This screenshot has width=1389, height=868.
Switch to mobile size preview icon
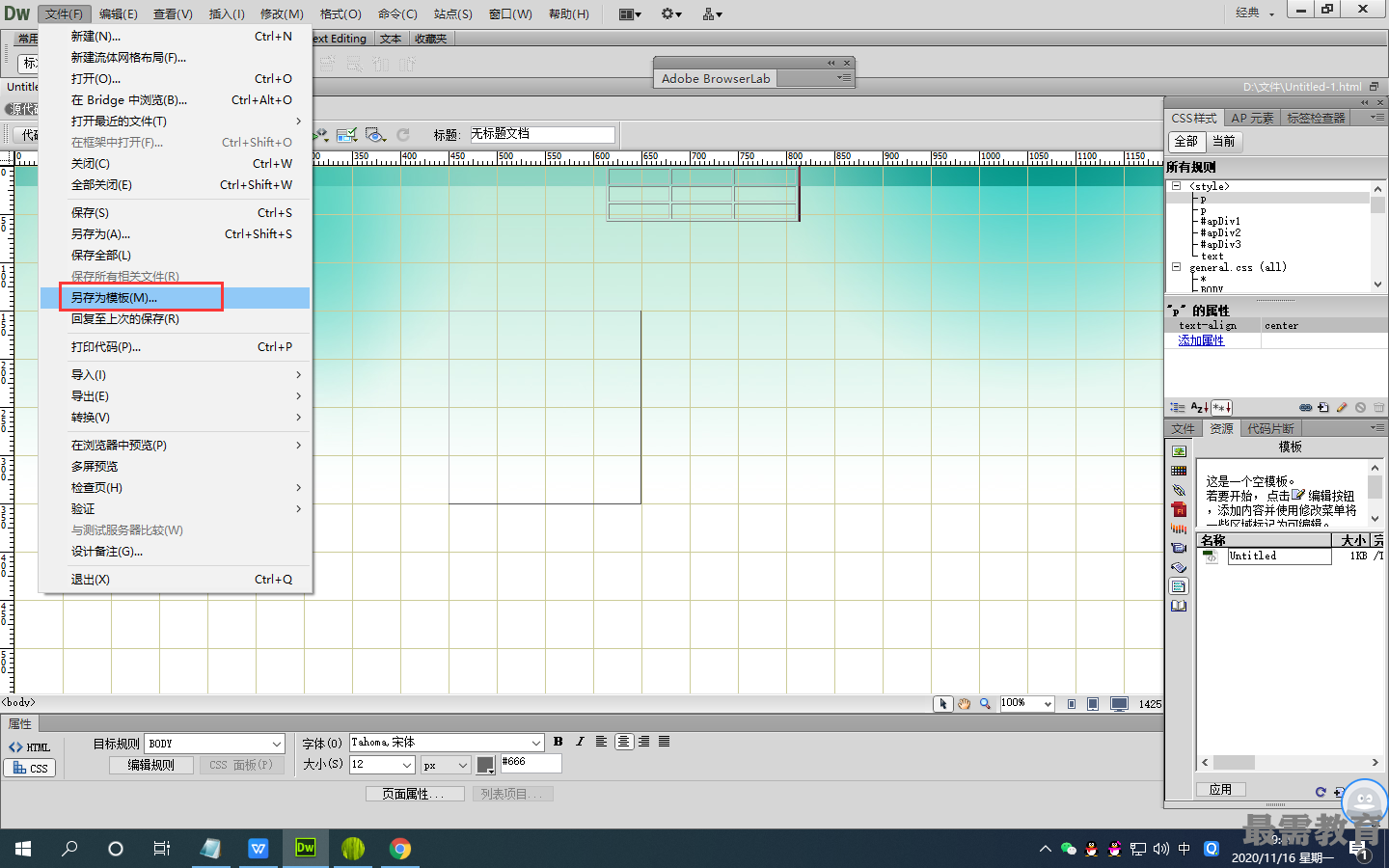point(1072,704)
